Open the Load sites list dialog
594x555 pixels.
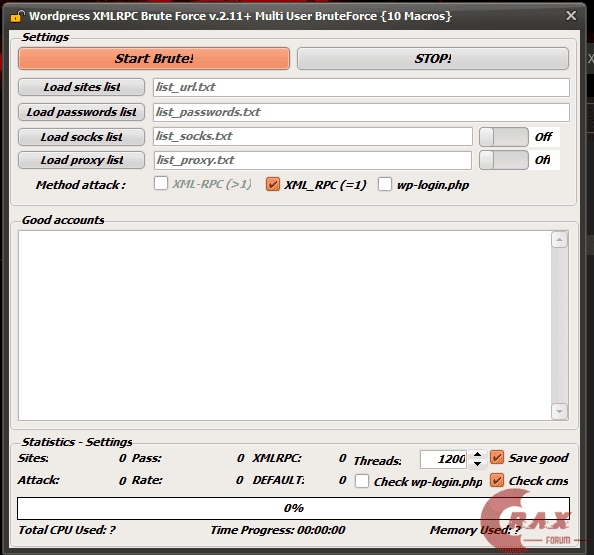[x=81, y=87]
